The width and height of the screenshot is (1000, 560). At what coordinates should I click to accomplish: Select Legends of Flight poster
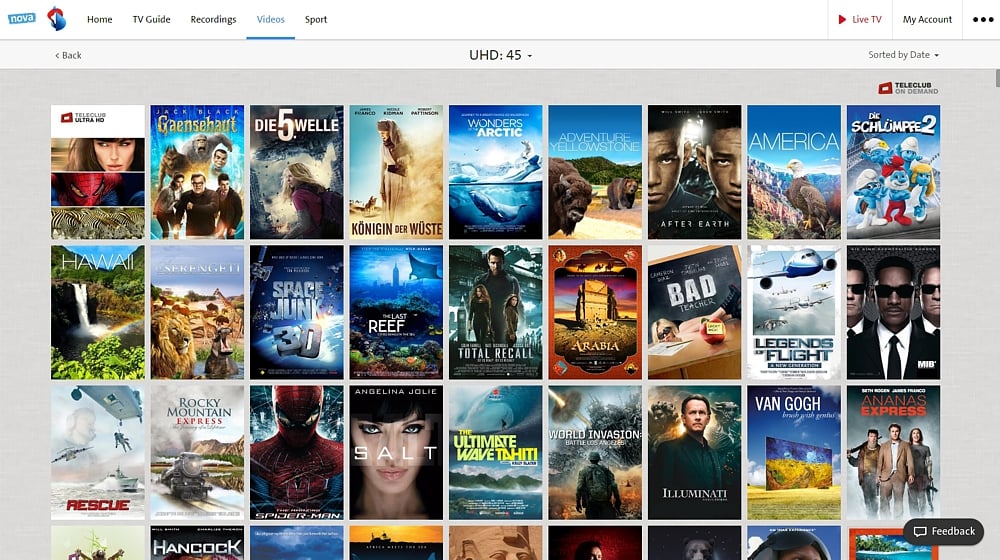(x=794, y=313)
